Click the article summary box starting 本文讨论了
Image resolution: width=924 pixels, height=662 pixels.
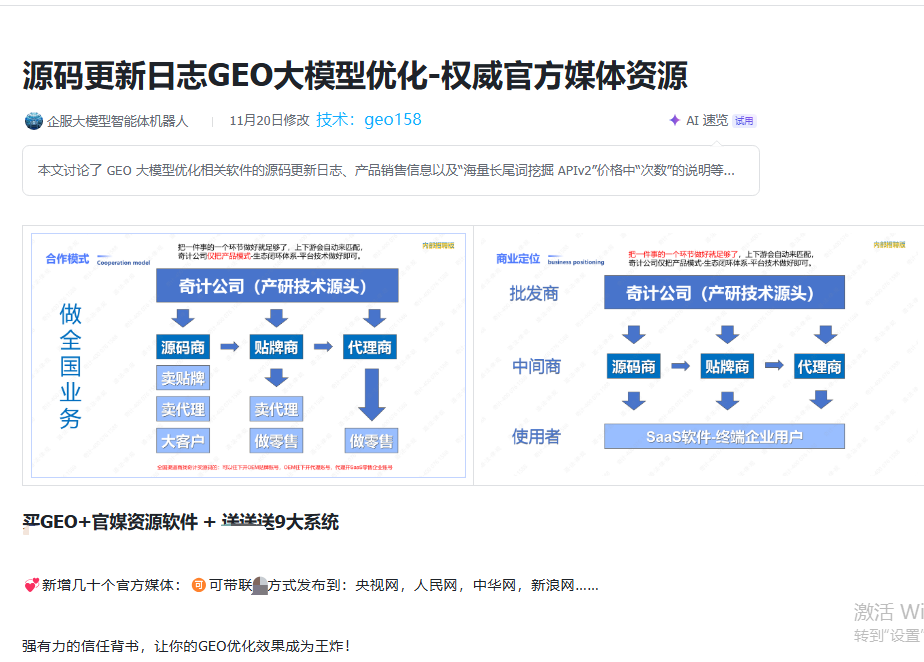393,170
